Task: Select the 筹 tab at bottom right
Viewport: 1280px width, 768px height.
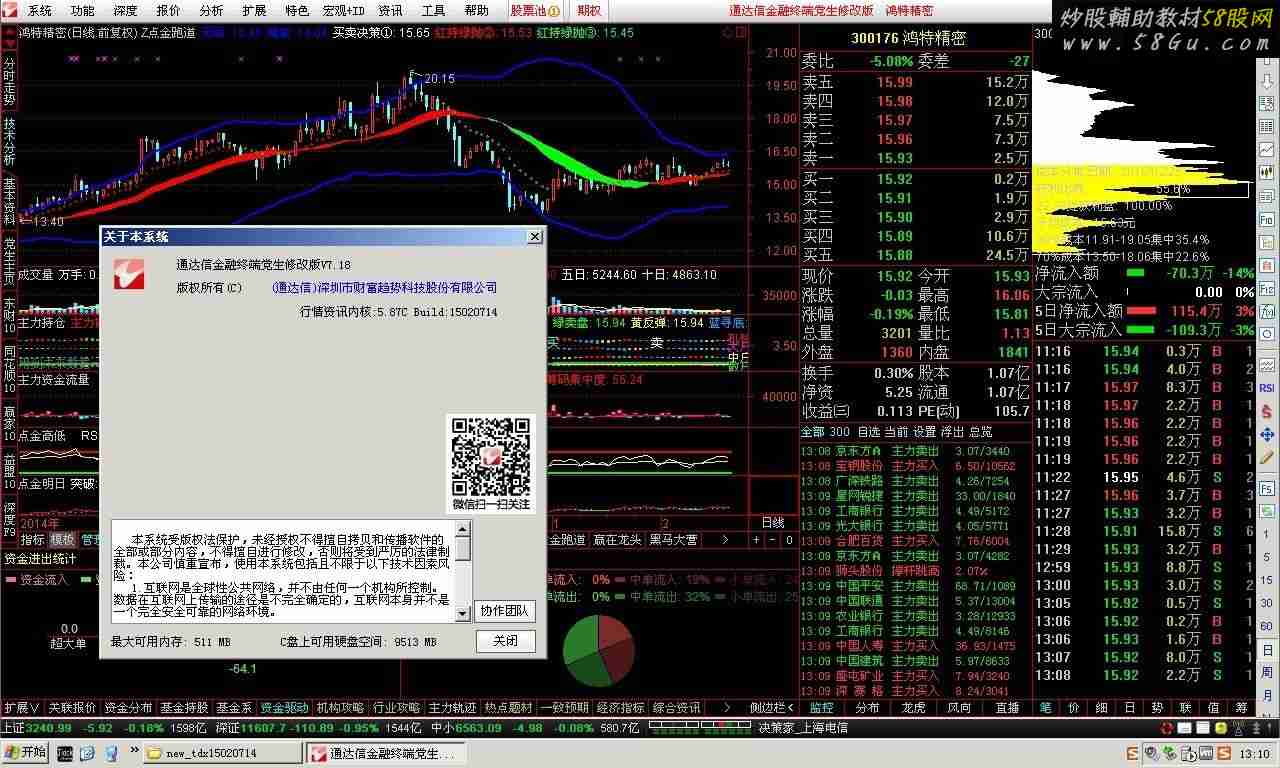Action: point(1241,708)
